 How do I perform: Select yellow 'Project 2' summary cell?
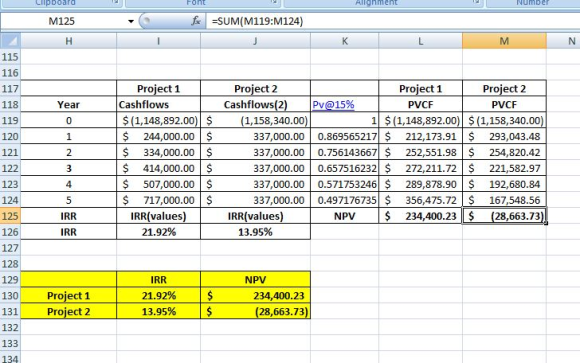tap(69, 311)
